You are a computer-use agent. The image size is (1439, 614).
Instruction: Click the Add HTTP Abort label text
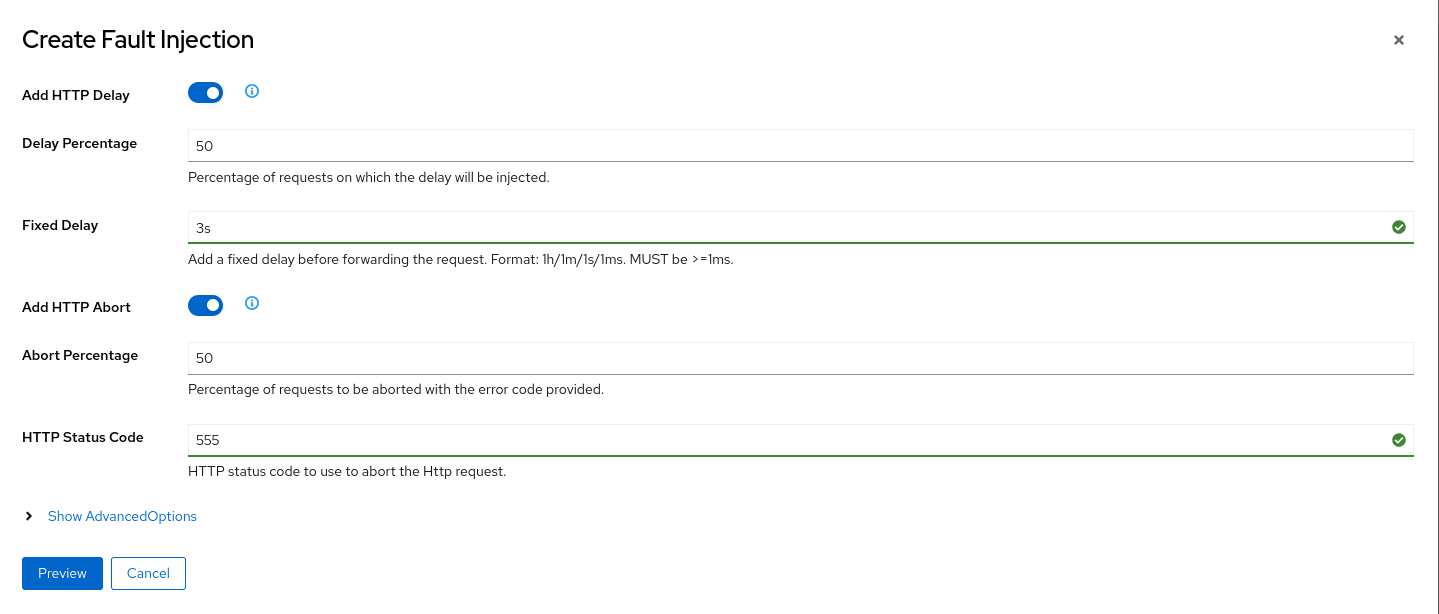[x=76, y=308]
